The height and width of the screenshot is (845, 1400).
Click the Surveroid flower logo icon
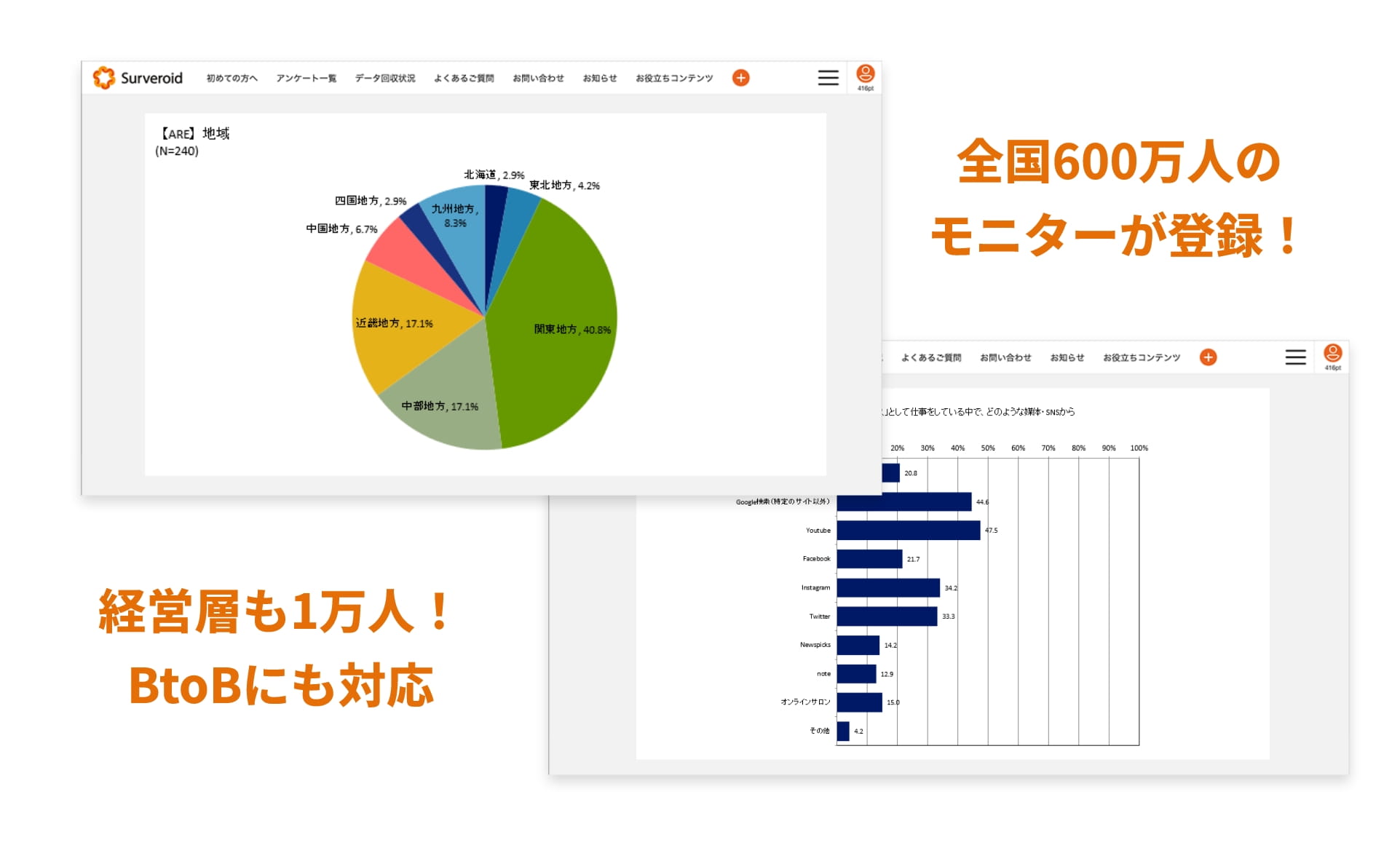click(x=104, y=77)
